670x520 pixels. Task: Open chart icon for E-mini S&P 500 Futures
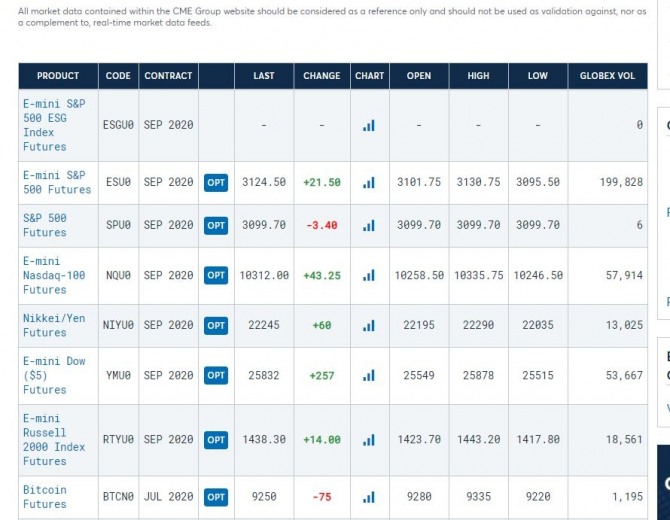369,183
